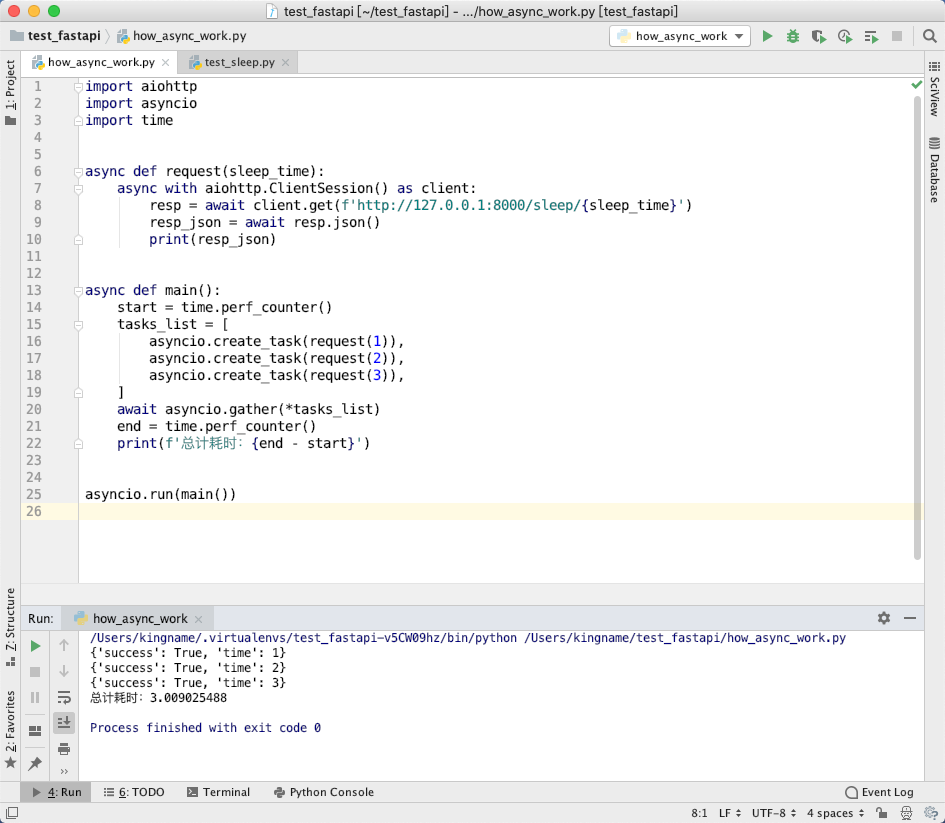
Task: Click the restore layout icon in Run panel
Action: click(x=35, y=731)
